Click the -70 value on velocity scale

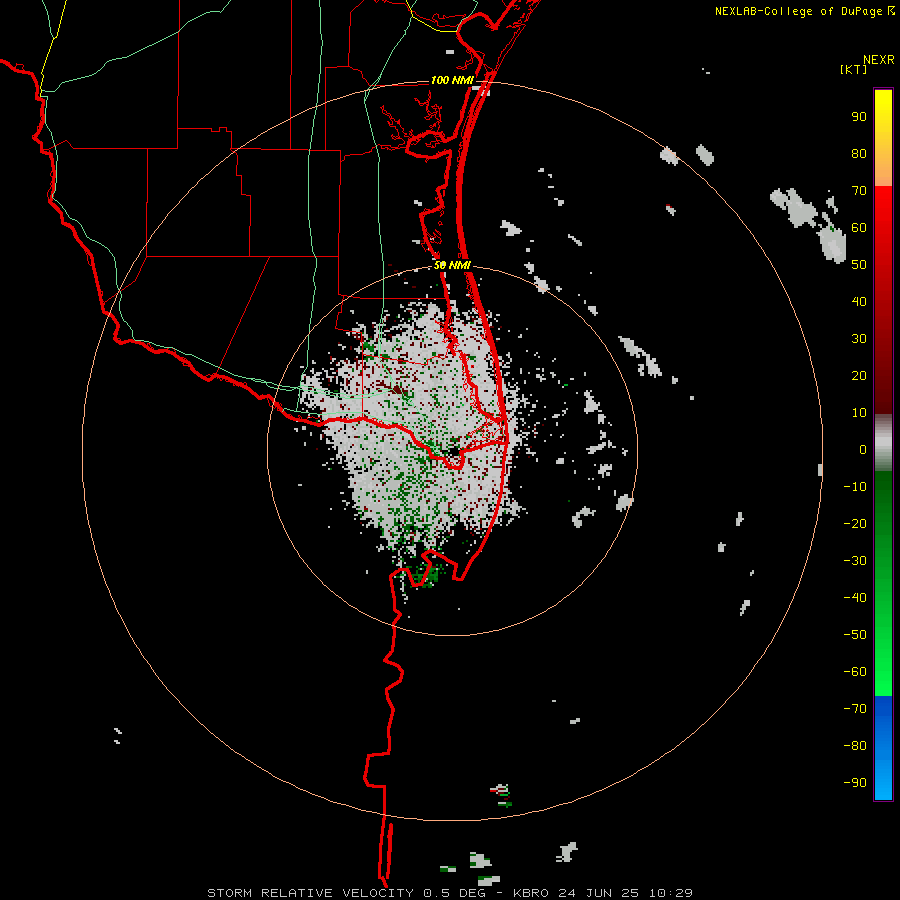(855, 709)
